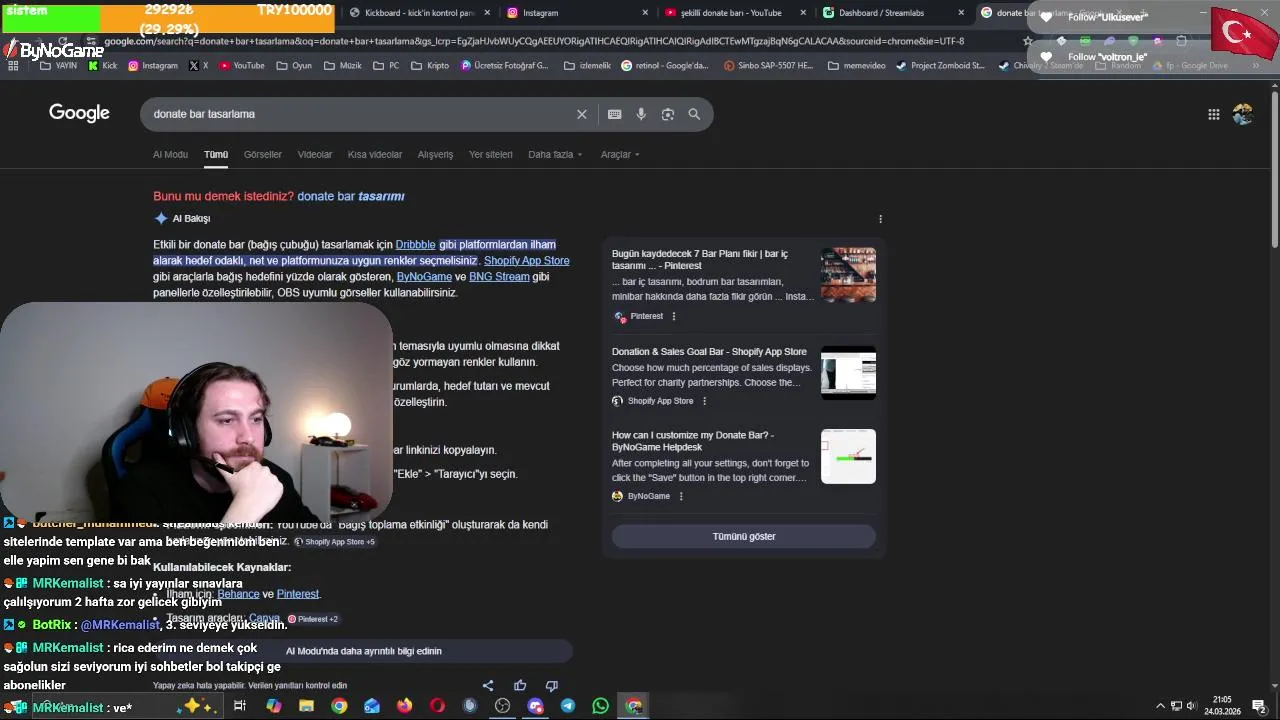Click the browser address bar URL
The width and height of the screenshot is (1280, 720).
click(534, 41)
